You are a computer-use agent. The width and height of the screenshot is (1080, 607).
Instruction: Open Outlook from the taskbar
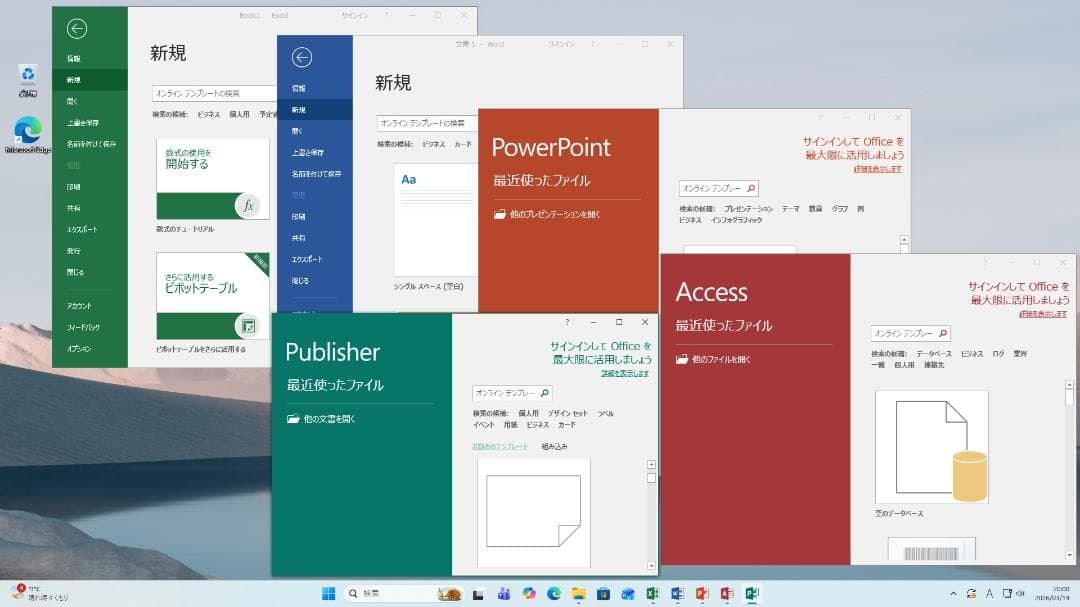(x=628, y=594)
